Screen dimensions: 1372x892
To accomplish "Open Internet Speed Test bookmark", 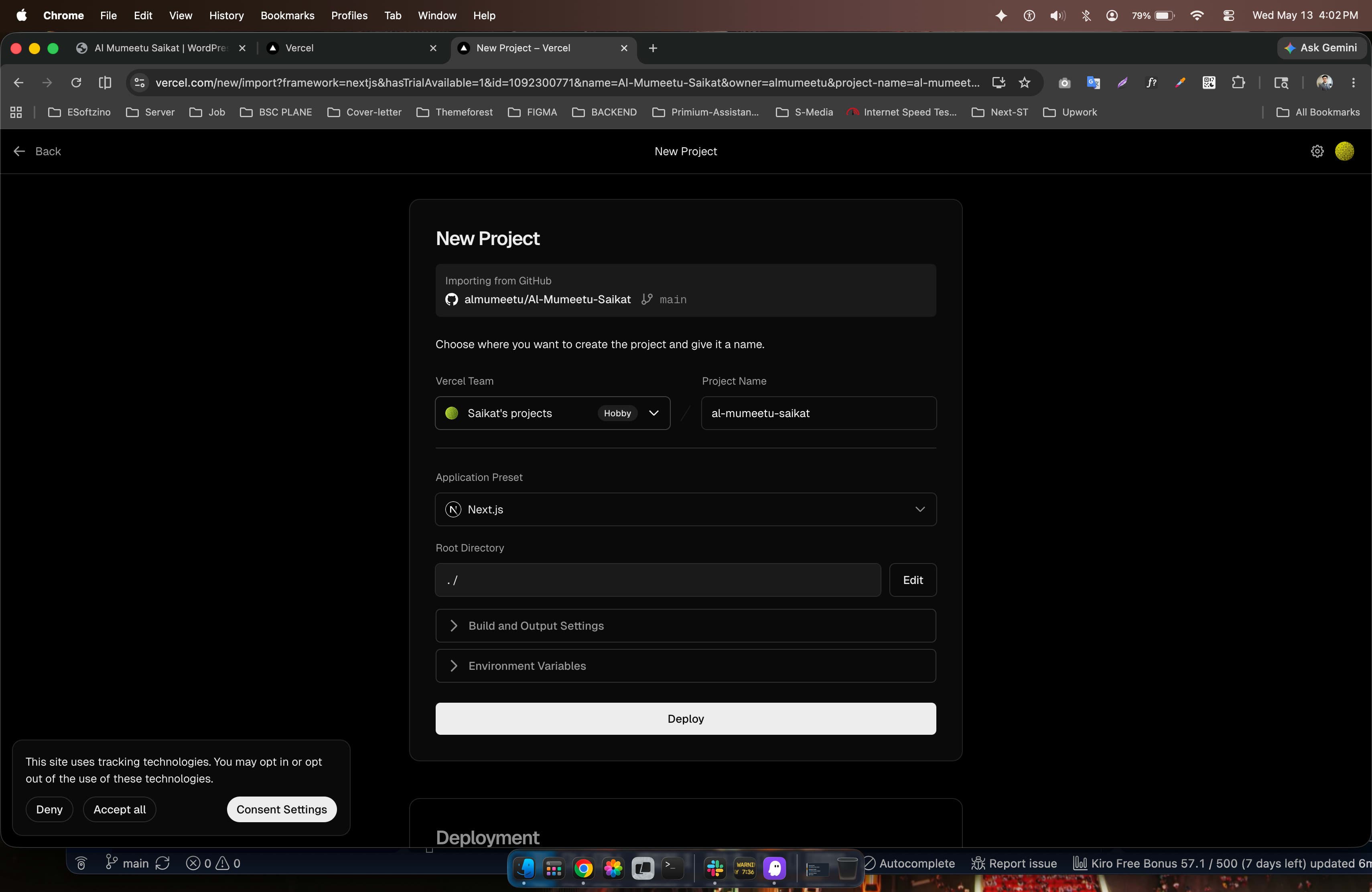I will click(x=901, y=112).
